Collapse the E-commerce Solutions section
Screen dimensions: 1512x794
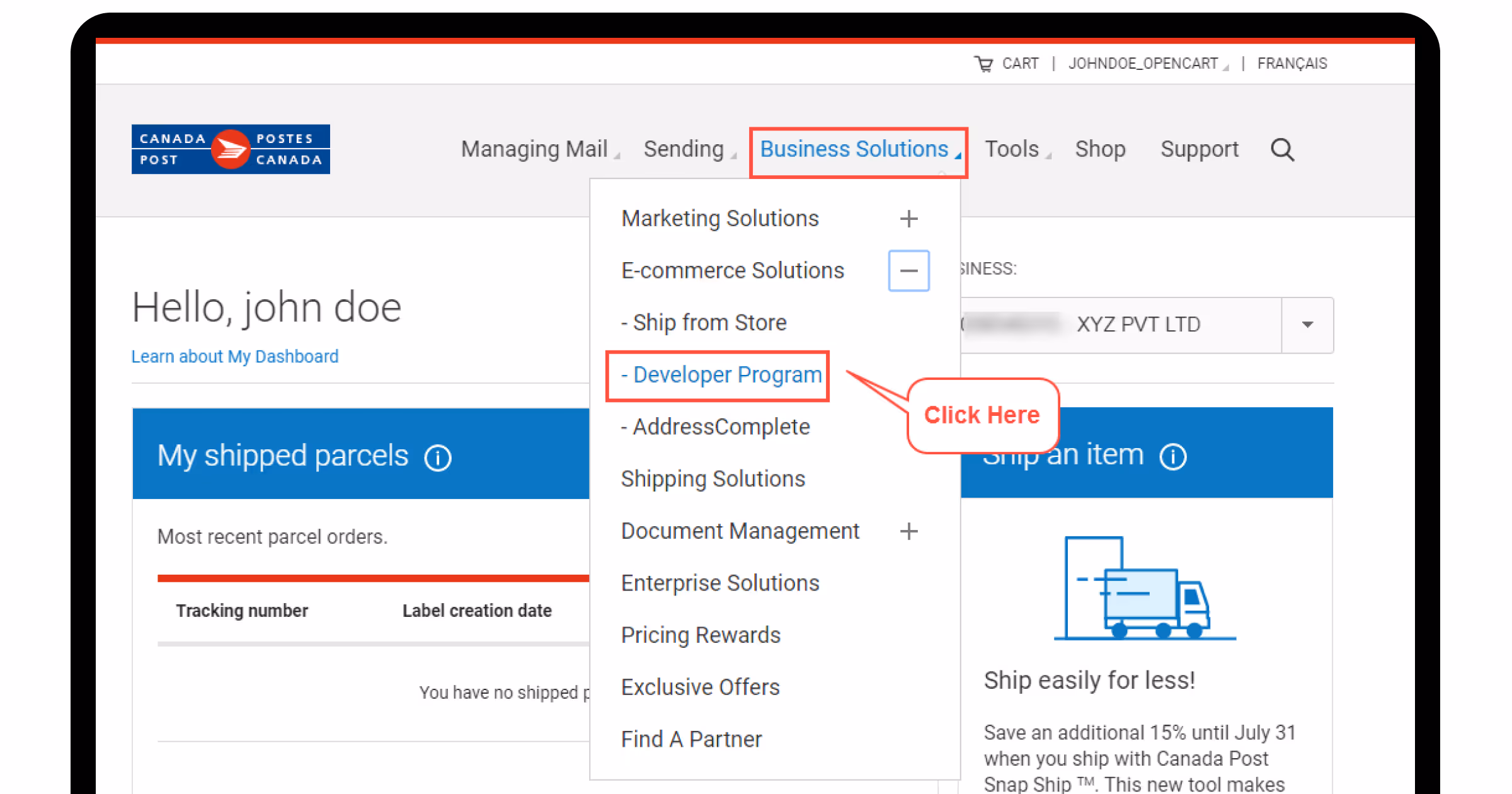[x=909, y=270]
